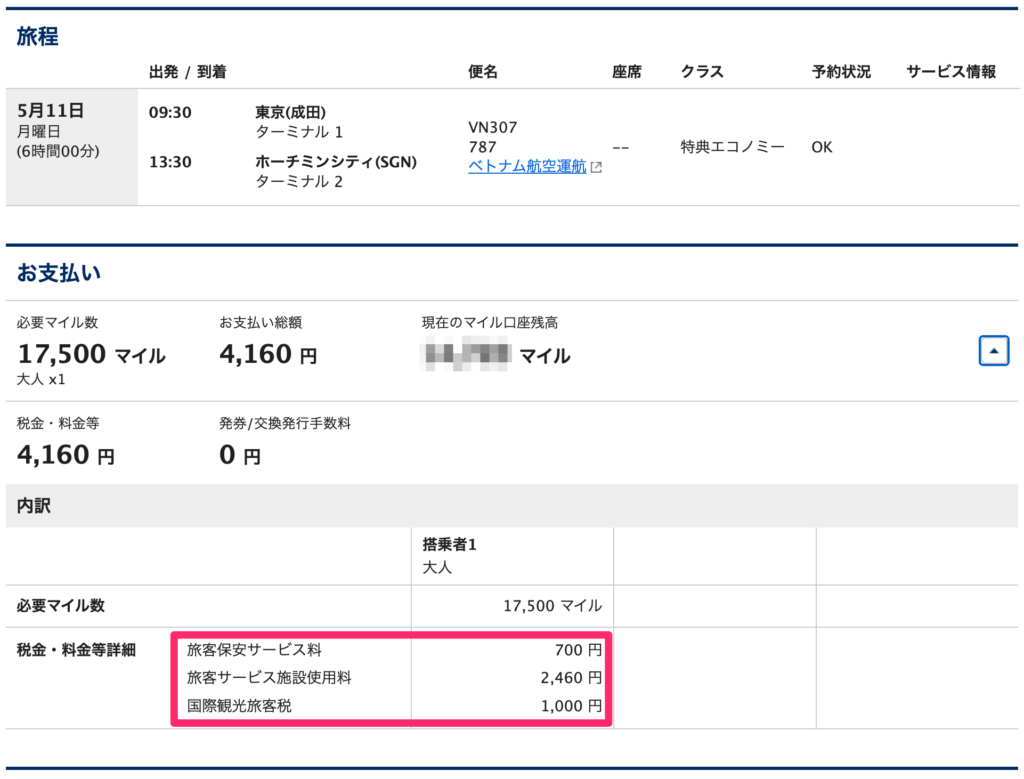
Task: Select the 税金・料金等 4,160 円 amount
Action: tap(65, 455)
